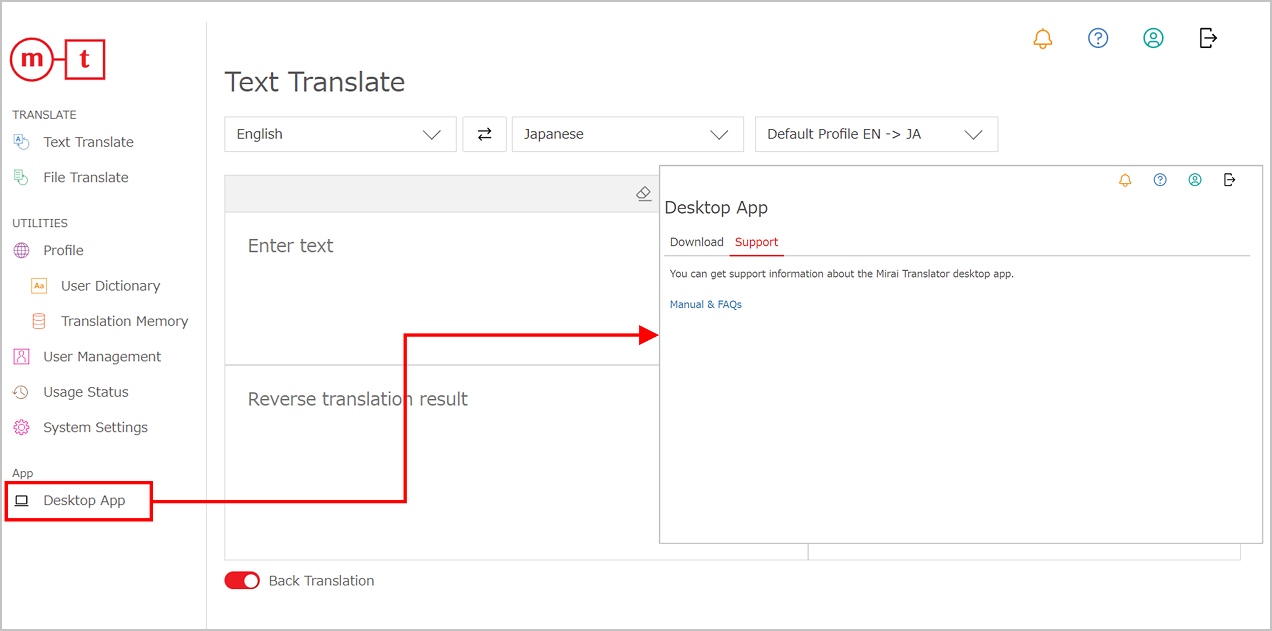Click the Translation Memory database icon
Viewport: 1272px width, 631px height.
pos(39,321)
